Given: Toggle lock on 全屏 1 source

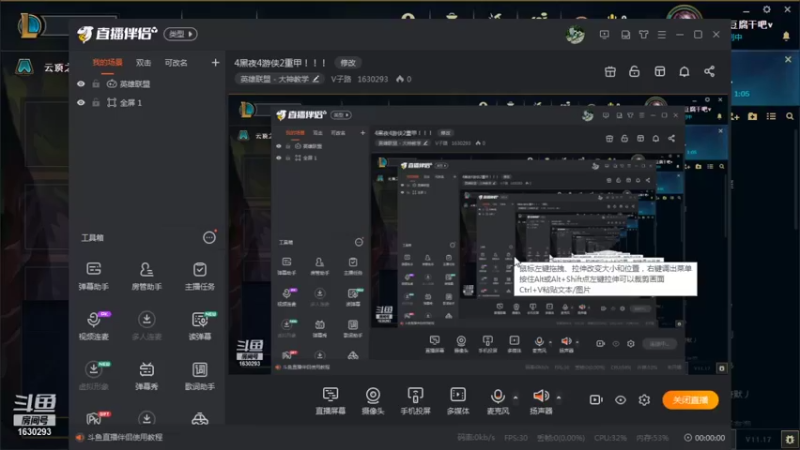Looking at the screenshot, I should [96, 103].
